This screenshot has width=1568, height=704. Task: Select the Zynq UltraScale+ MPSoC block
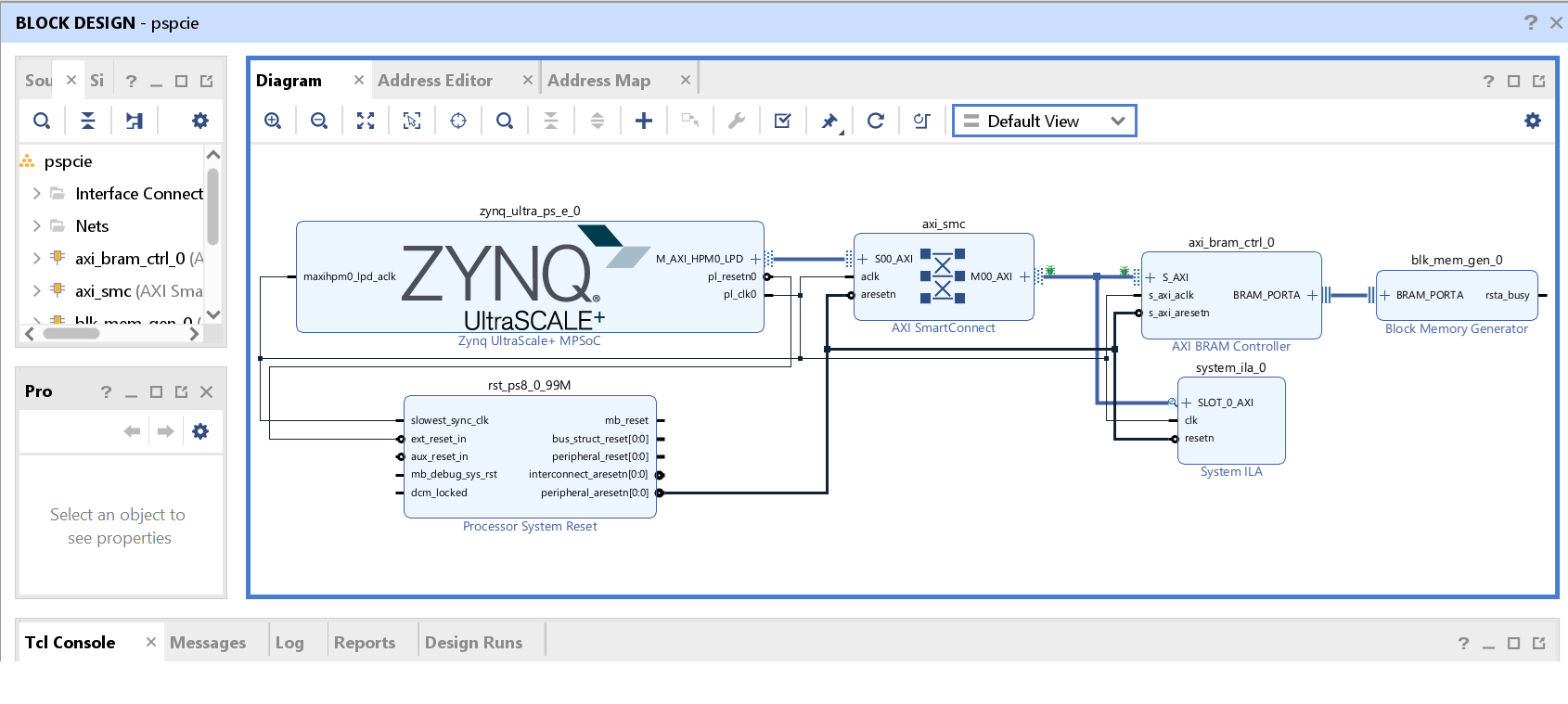click(x=530, y=276)
